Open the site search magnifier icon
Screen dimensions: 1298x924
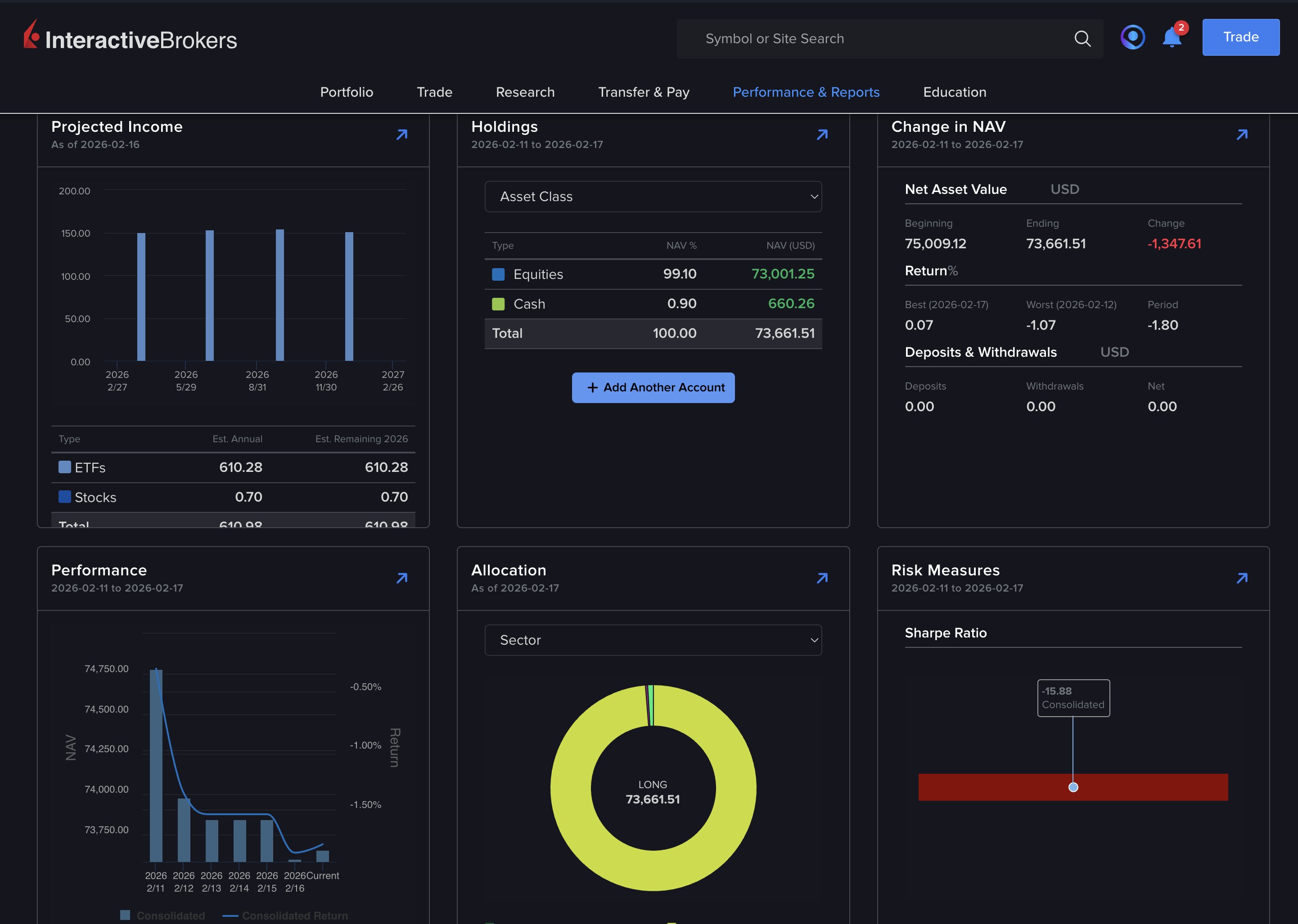[1083, 39]
